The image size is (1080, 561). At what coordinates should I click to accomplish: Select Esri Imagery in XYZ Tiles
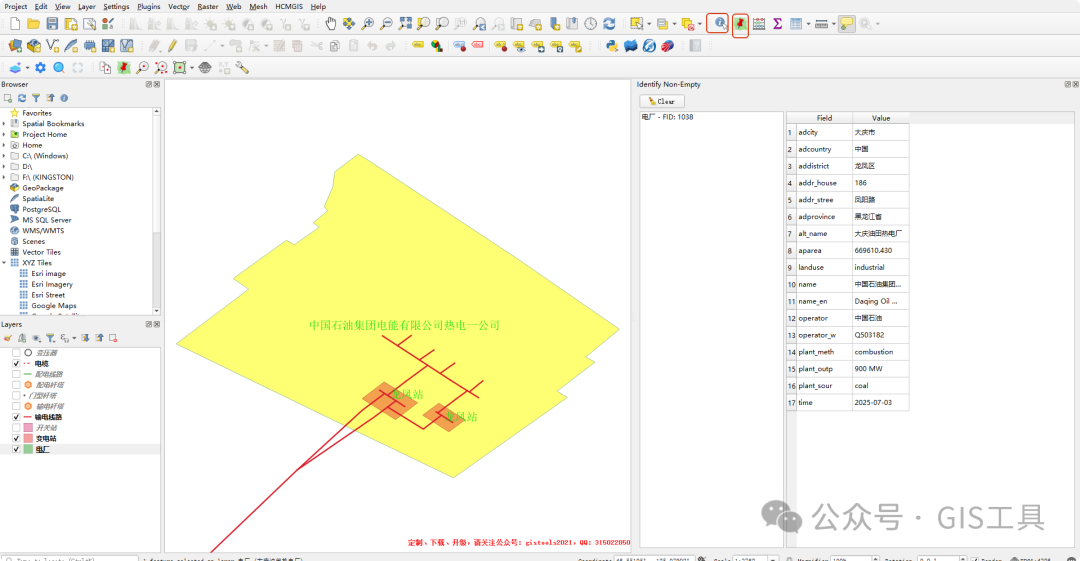tap(52, 284)
